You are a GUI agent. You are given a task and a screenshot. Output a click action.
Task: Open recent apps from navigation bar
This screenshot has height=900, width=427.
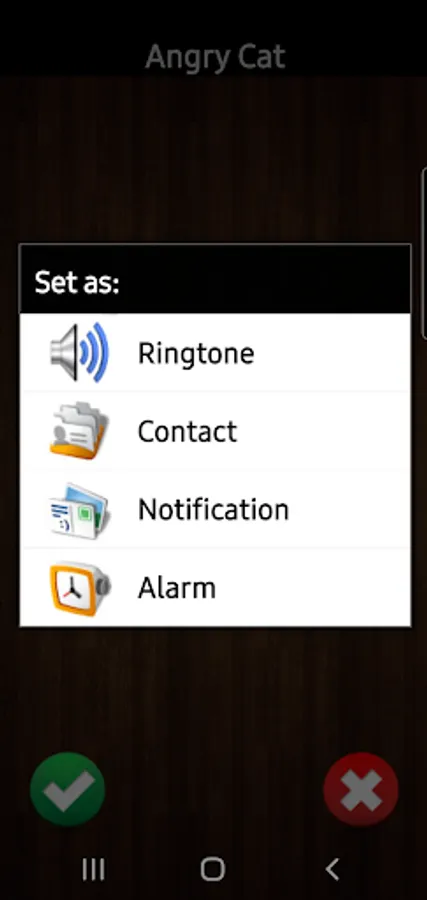pyautogui.click(x=93, y=869)
